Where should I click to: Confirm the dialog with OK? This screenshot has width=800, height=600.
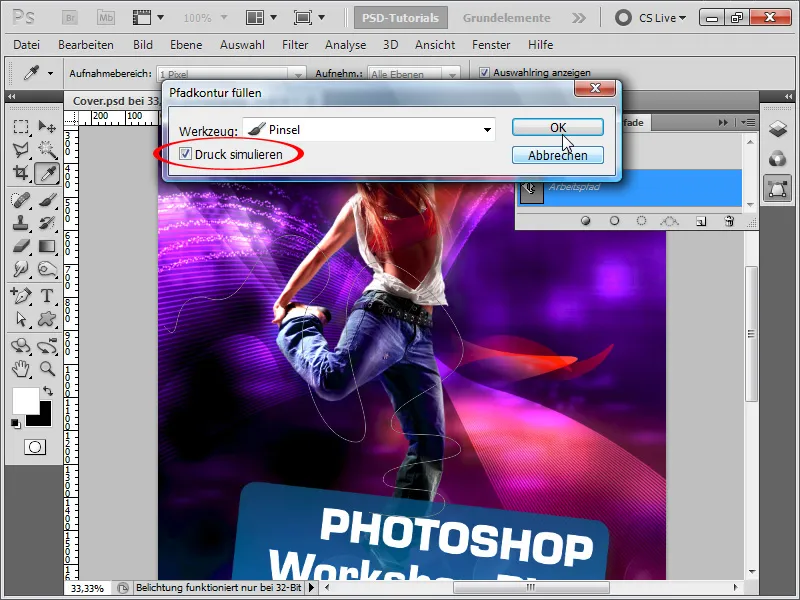click(x=558, y=127)
